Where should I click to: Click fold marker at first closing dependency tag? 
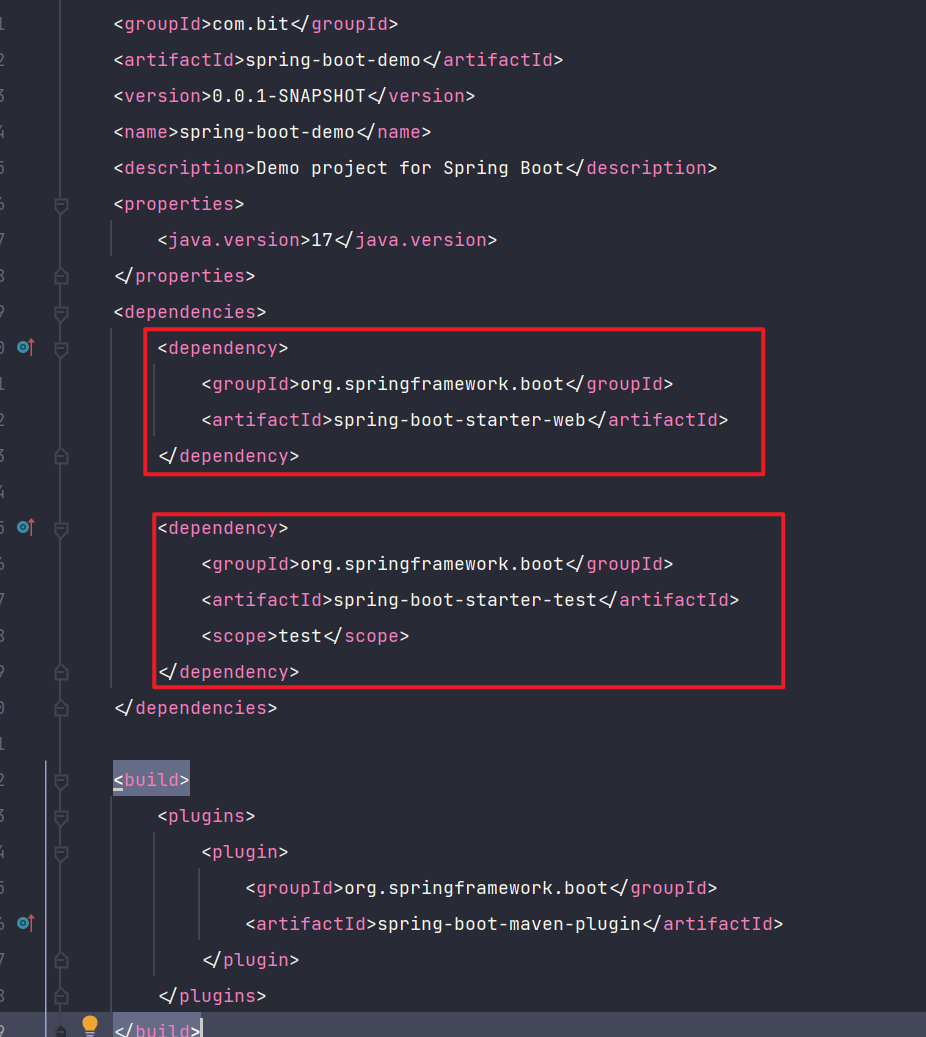tap(61, 456)
